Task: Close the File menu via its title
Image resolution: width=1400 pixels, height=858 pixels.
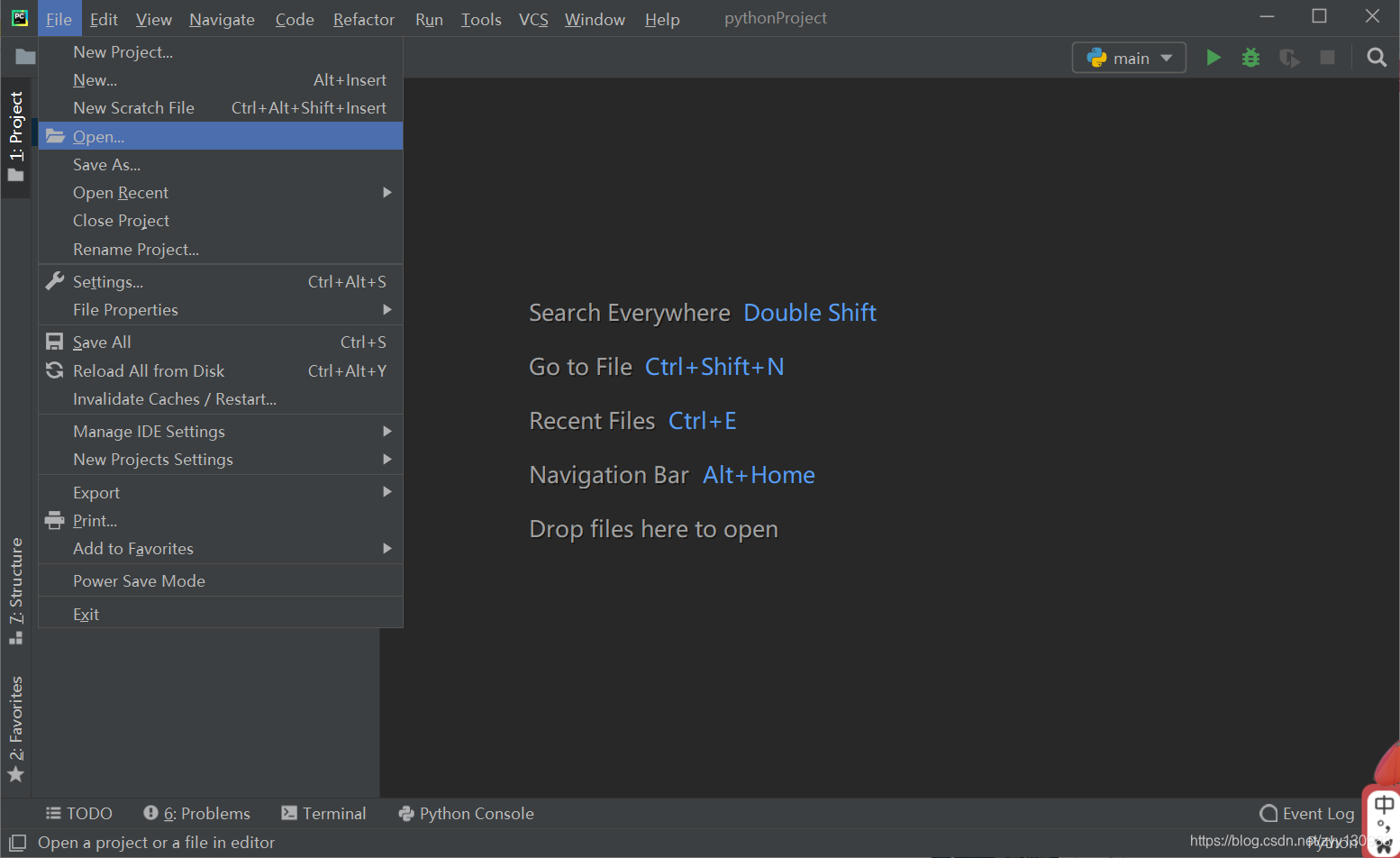Action: tap(59, 19)
